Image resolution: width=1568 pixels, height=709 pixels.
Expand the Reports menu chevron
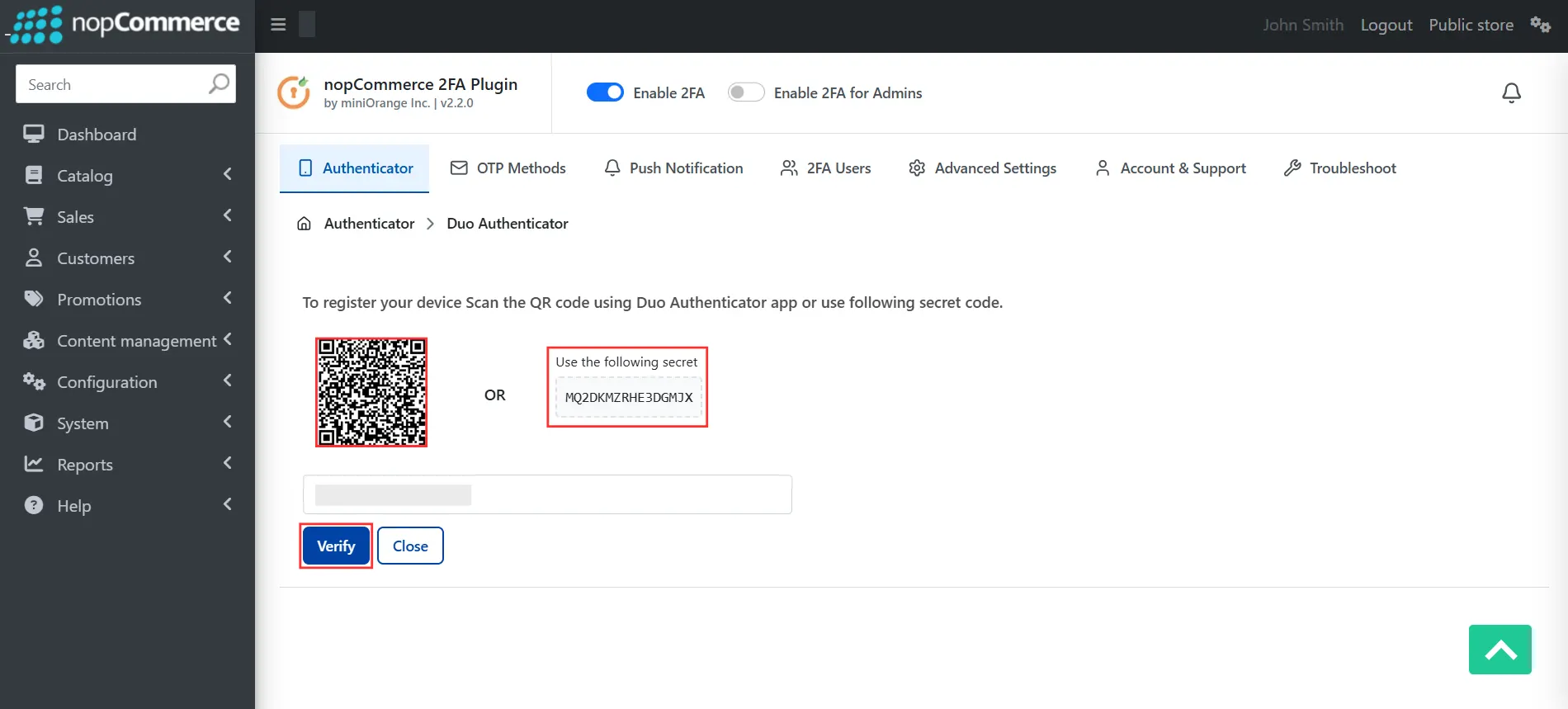[x=228, y=463]
